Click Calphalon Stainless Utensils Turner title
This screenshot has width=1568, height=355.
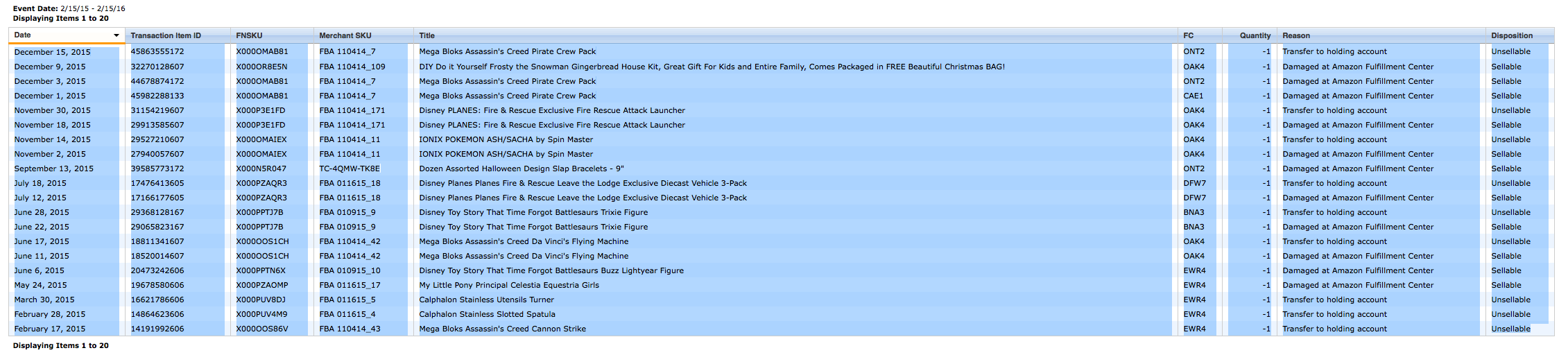click(486, 300)
